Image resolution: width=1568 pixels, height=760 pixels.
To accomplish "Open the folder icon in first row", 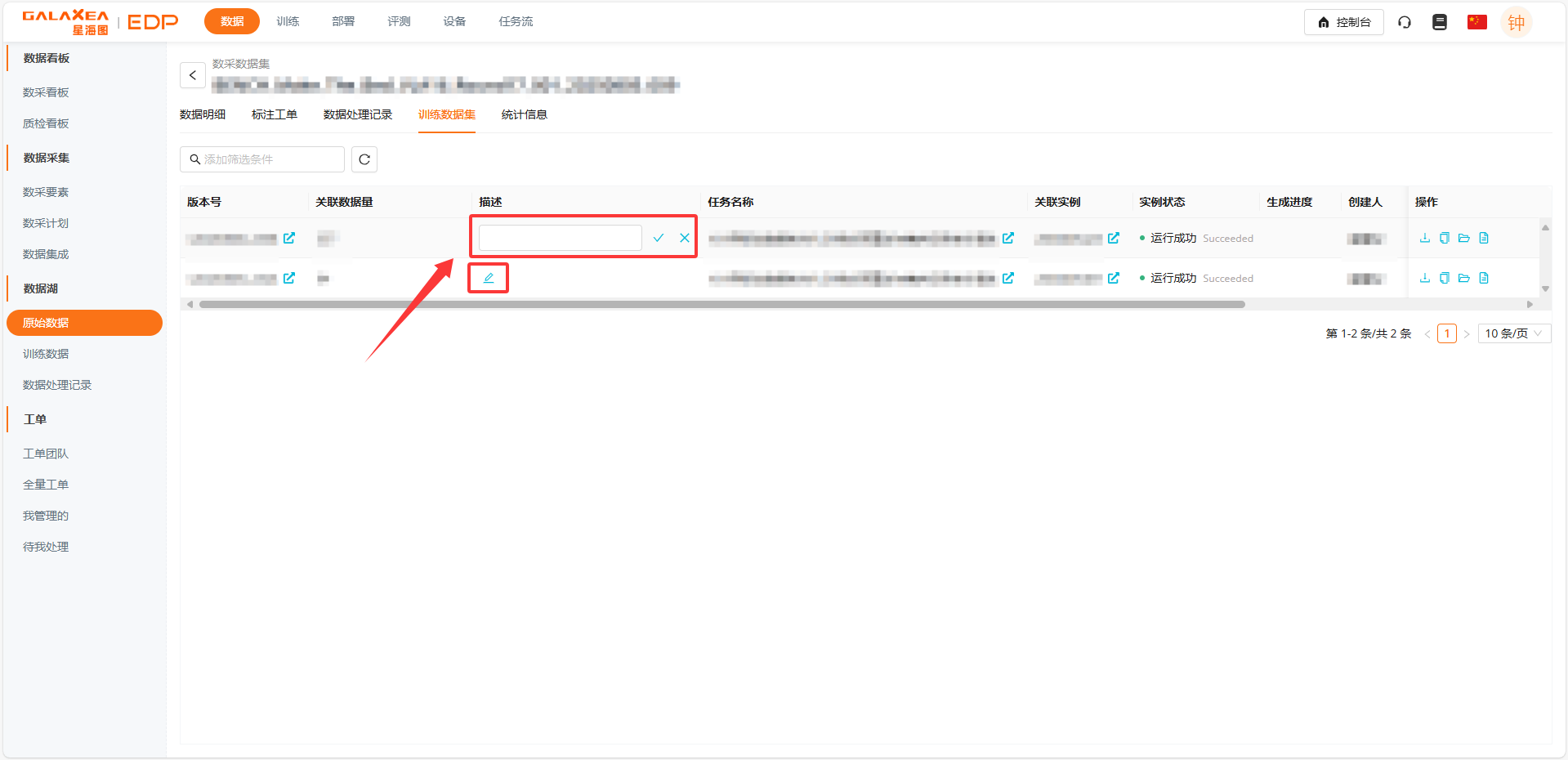I will [x=1464, y=238].
